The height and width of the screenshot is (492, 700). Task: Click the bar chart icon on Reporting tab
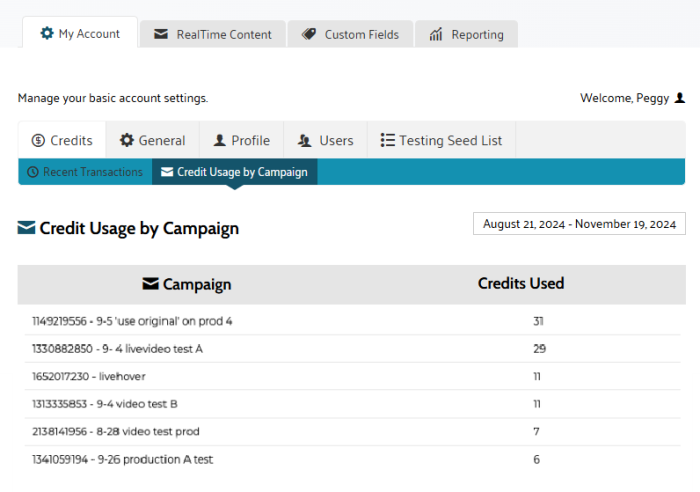click(x=436, y=34)
